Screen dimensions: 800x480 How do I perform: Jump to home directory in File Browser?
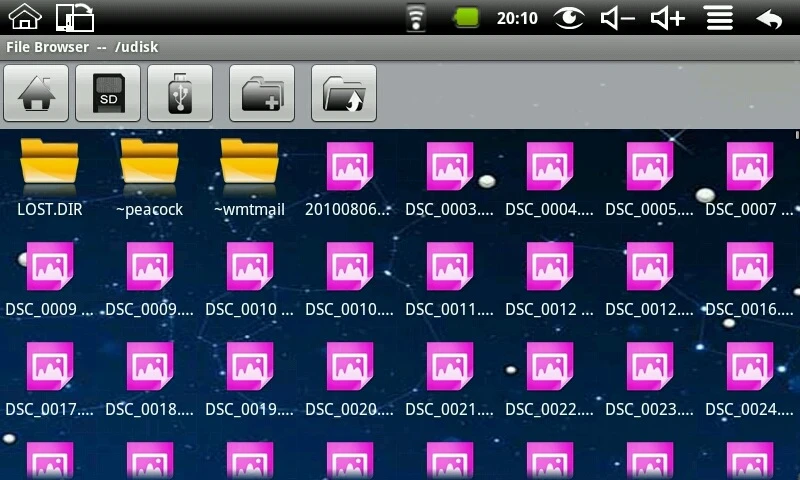pos(36,93)
